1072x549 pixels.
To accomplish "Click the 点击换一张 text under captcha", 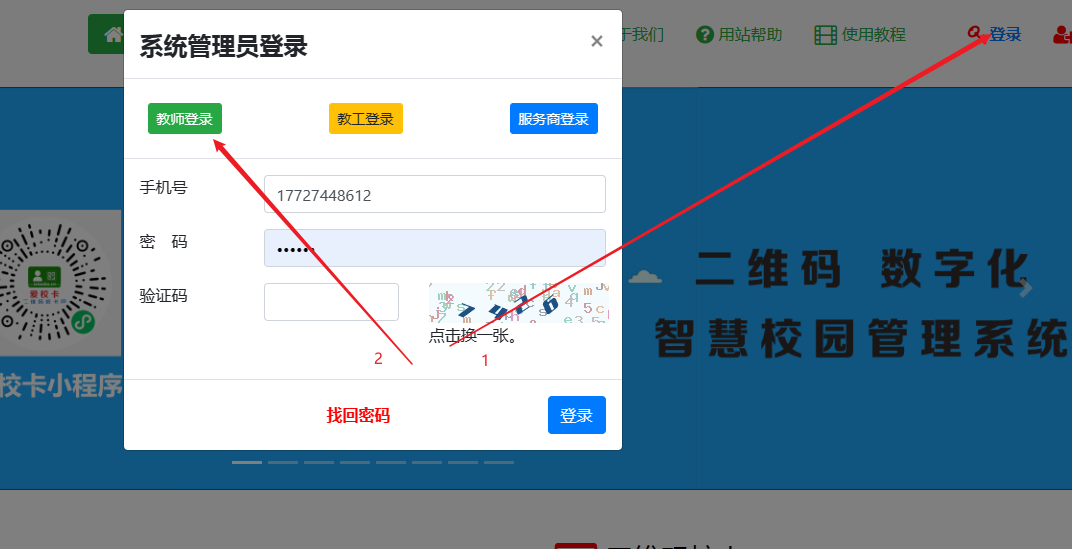I will pos(472,336).
